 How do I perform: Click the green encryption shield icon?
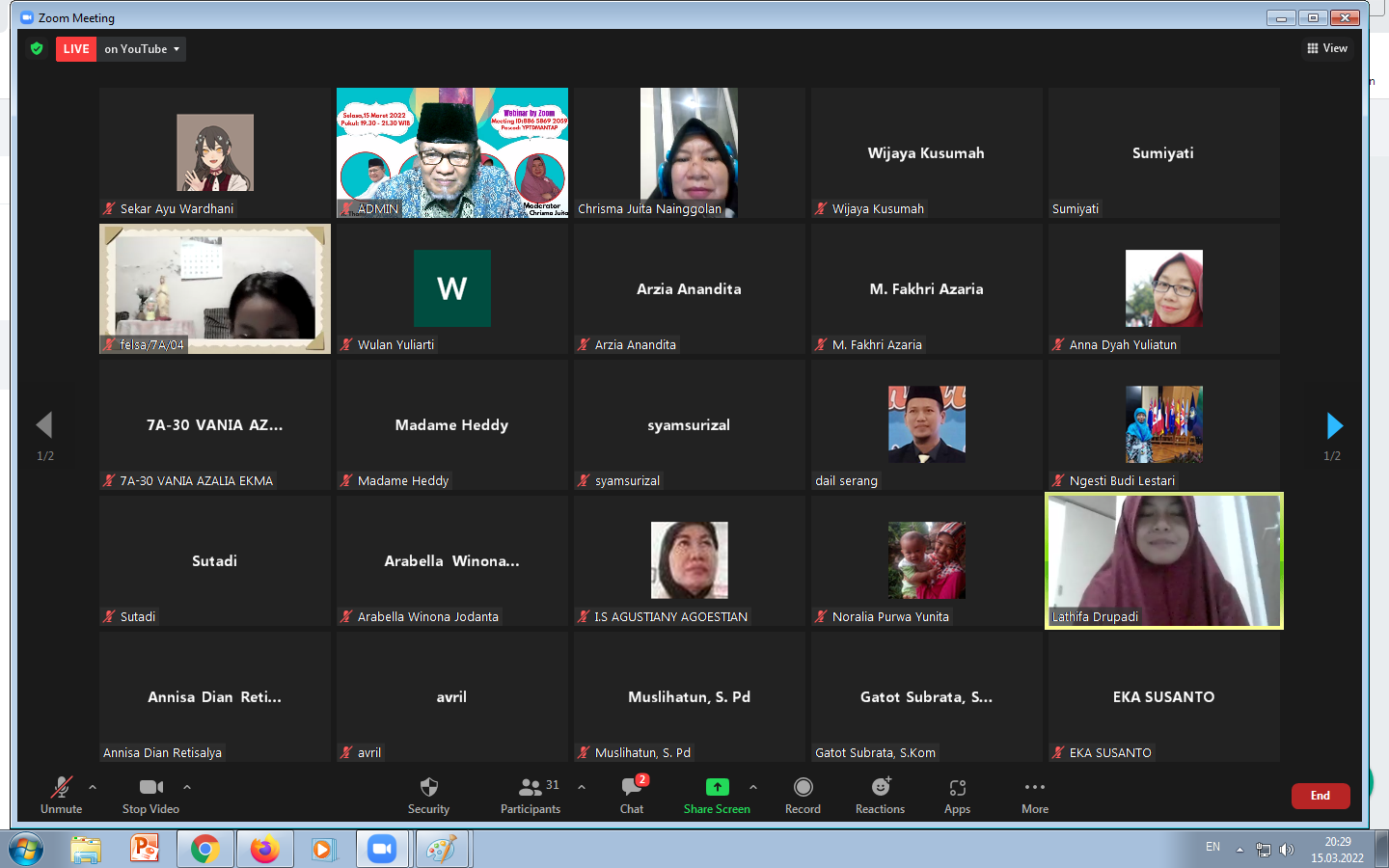pyautogui.click(x=37, y=49)
